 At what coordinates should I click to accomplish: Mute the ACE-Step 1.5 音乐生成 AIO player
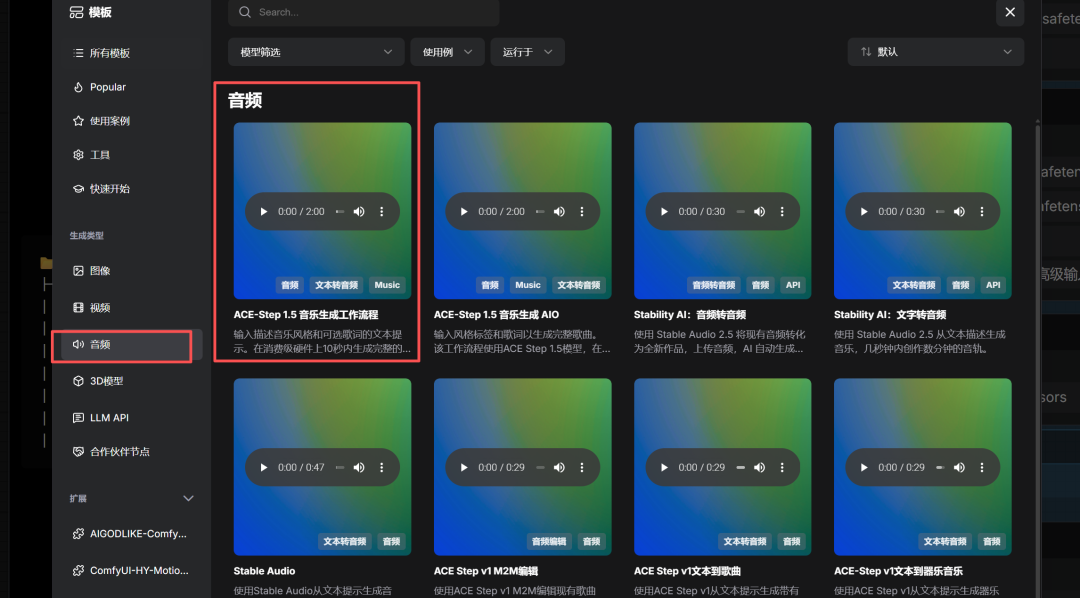[x=559, y=212]
